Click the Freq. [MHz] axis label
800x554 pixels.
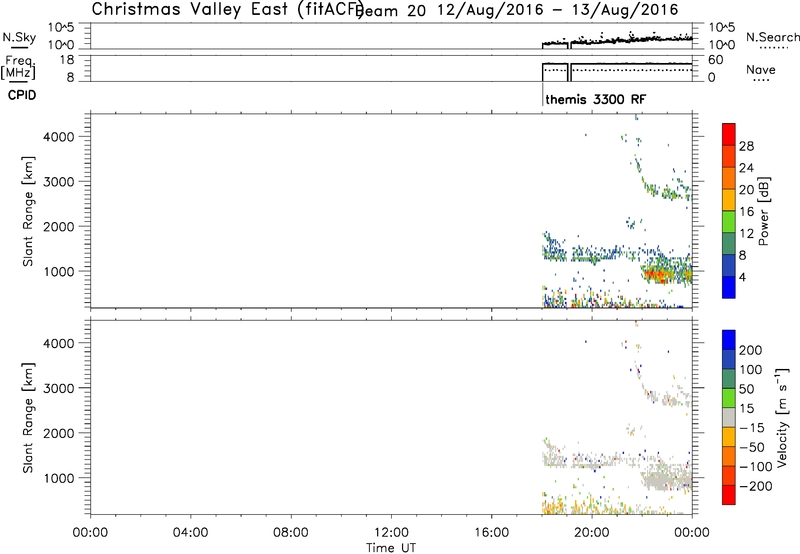[19, 67]
